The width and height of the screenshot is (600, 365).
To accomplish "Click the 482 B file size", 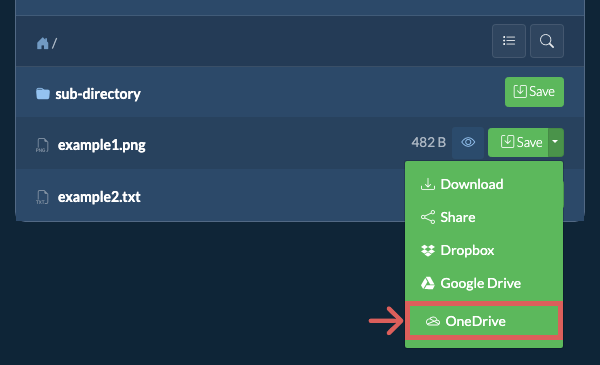I will pyautogui.click(x=429, y=142).
